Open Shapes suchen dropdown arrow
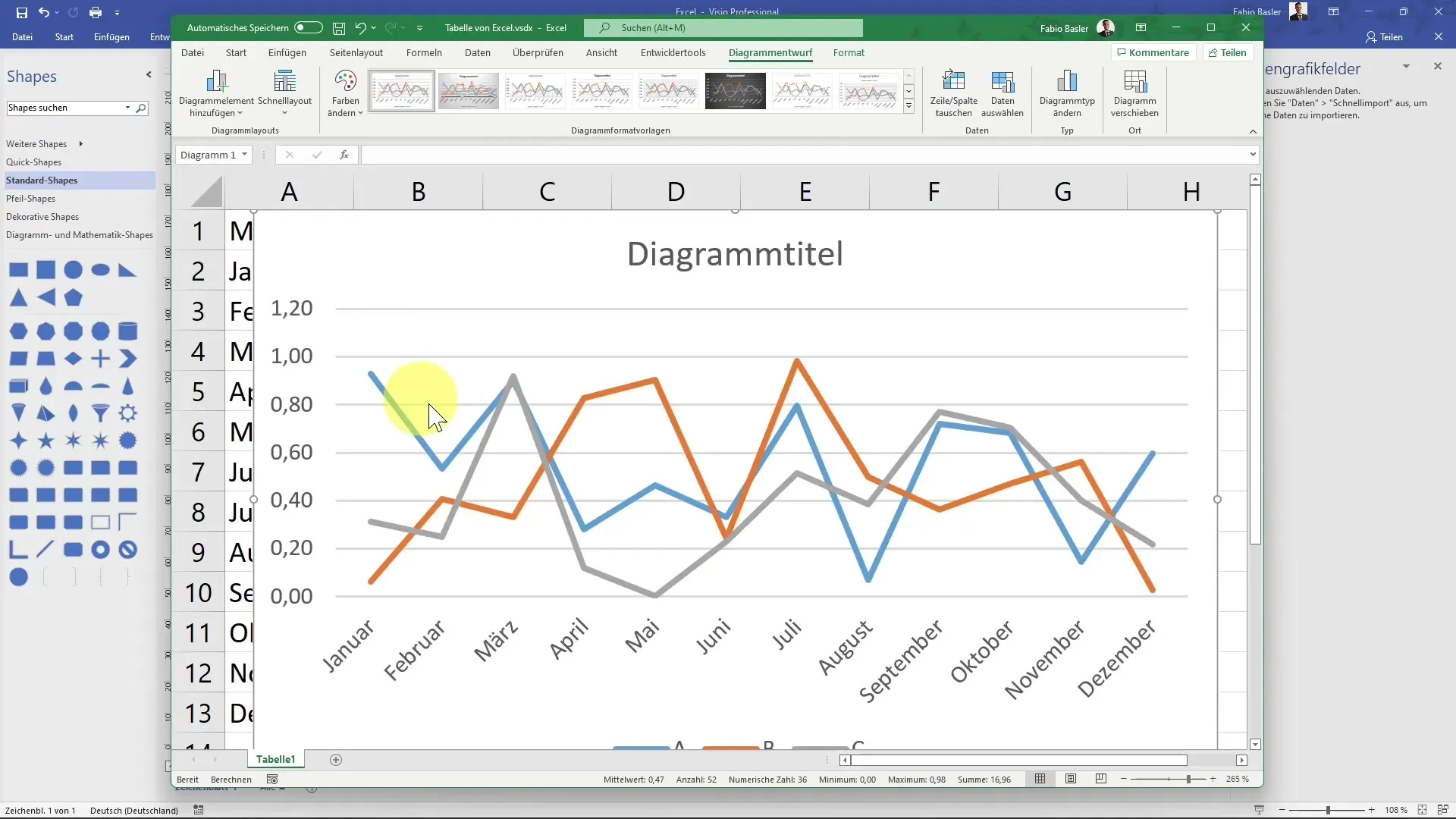The width and height of the screenshot is (1456, 819). pos(127,108)
